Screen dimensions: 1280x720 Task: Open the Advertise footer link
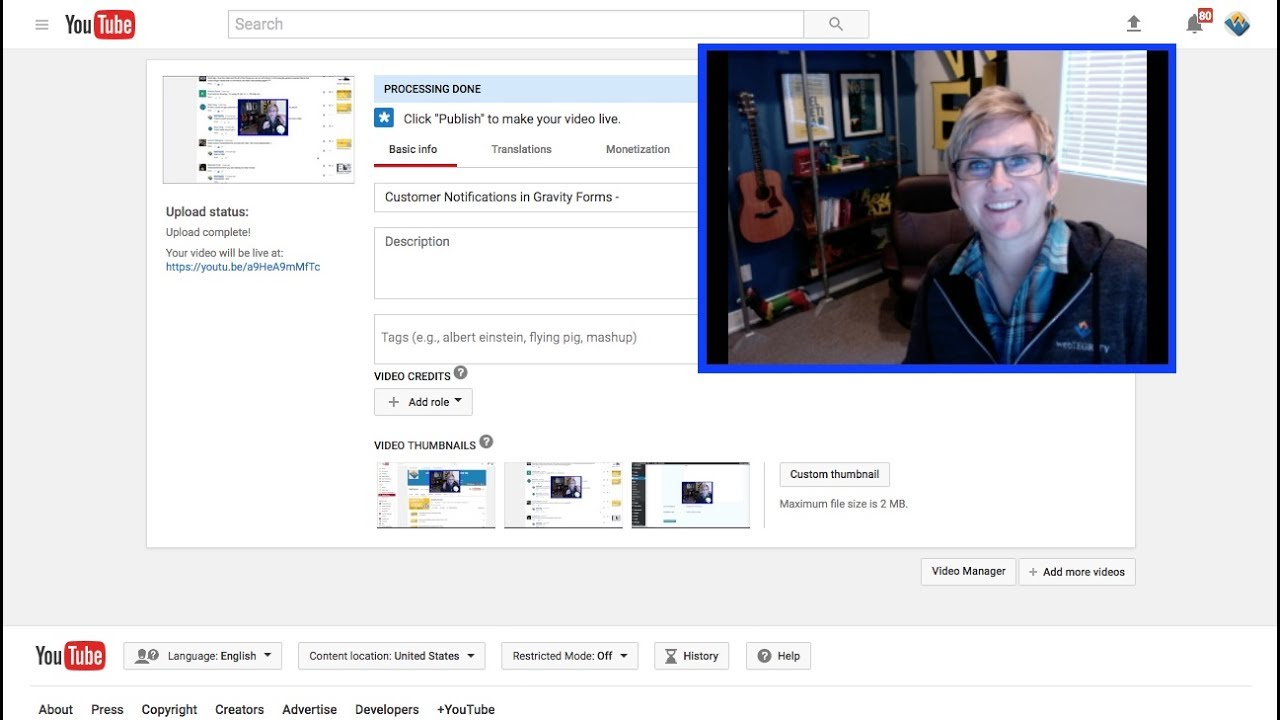(309, 709)
